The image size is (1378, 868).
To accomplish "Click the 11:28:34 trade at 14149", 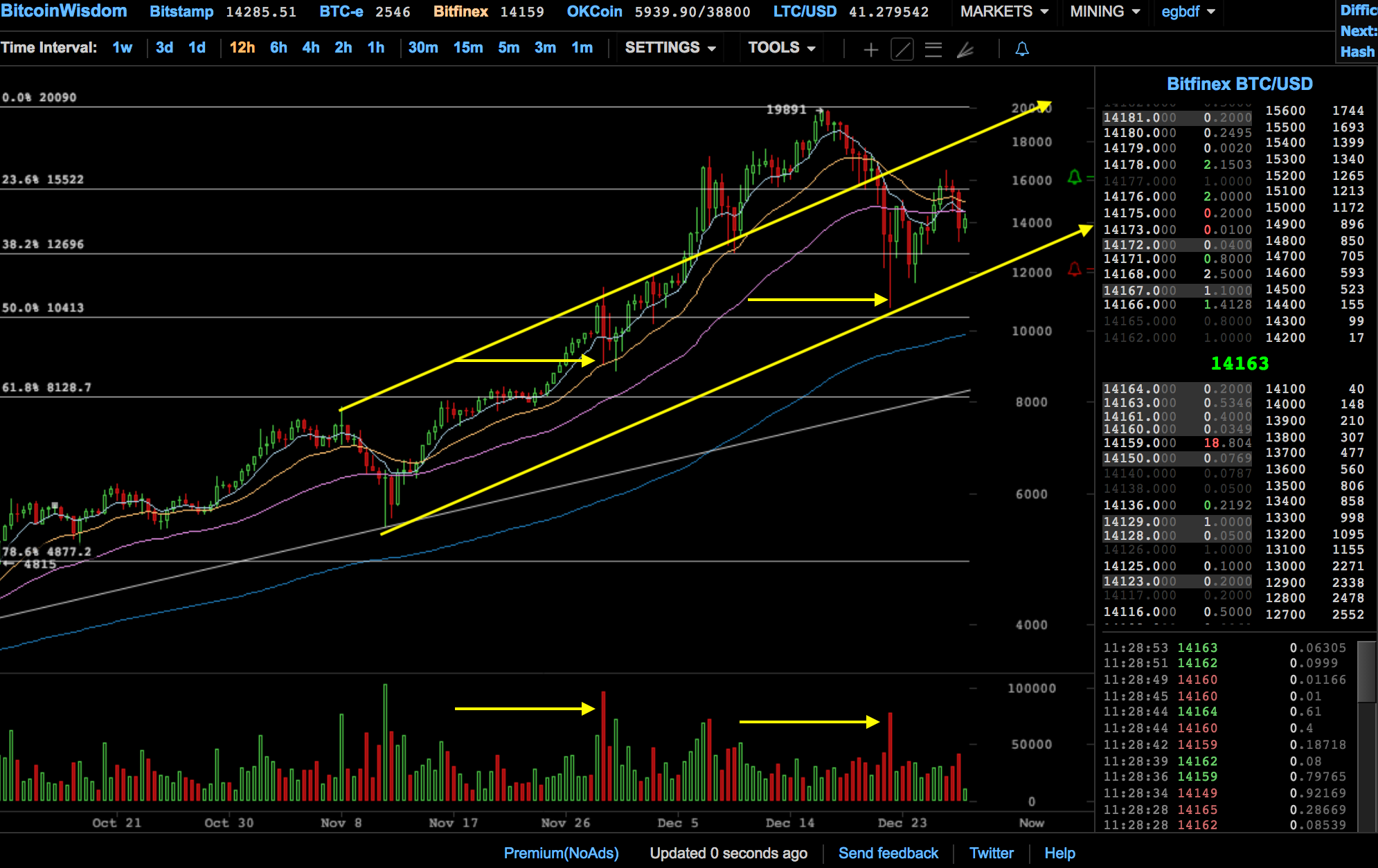I will [x=1225, y=793].
